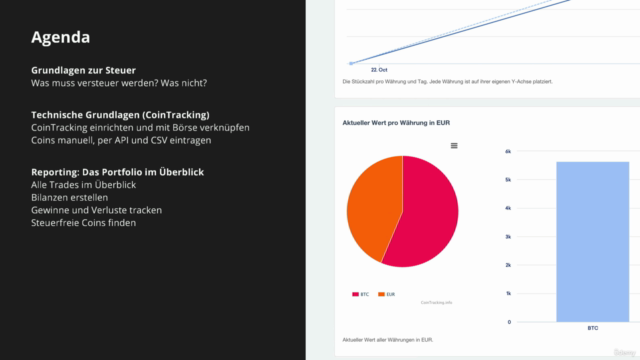Select the Grundlagen zur Steuer heading
Viewport: 640px width, 360px height.
point(83,70)
